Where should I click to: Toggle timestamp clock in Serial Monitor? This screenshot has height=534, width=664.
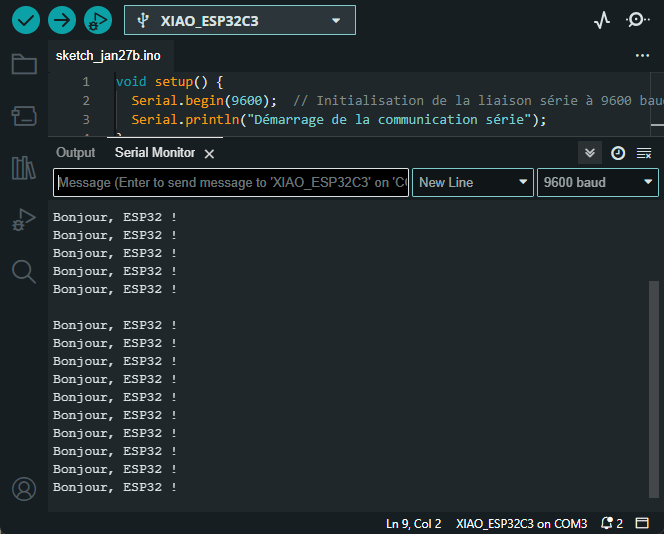(x=618, y=153)
